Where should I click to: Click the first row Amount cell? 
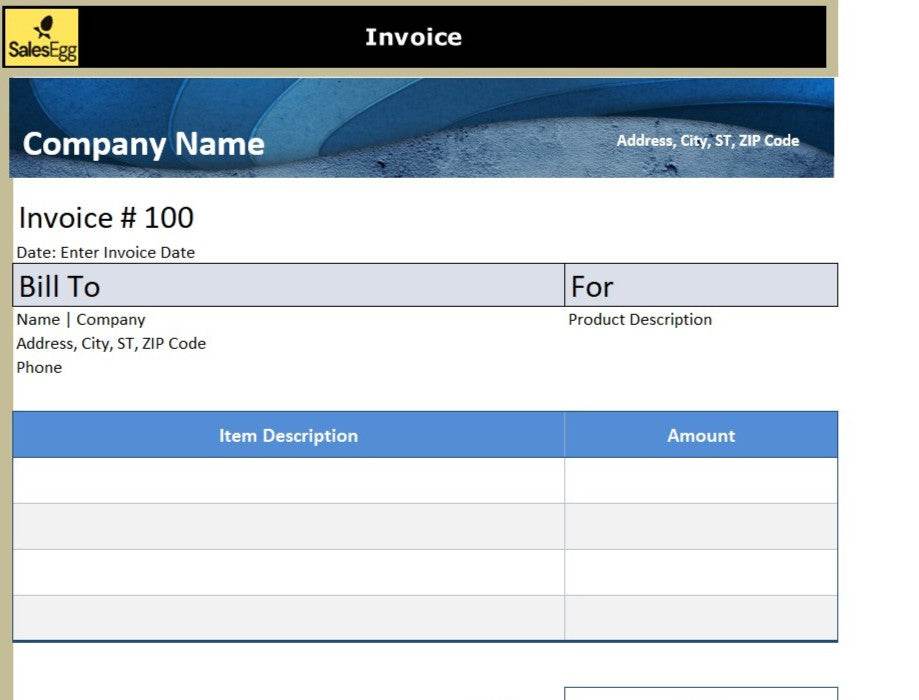coord(700,481)
